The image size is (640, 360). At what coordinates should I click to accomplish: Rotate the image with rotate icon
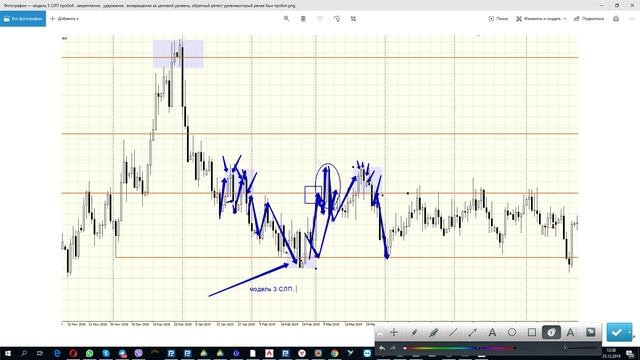(337, 19)
